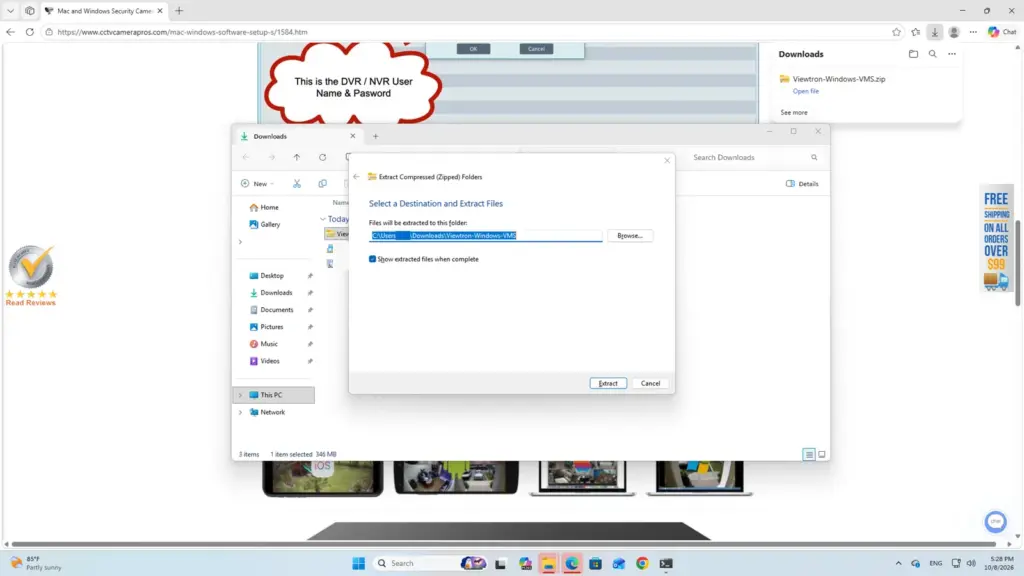This screenshot has height=576, width=1024.
Task: Open Edge tab actions dropdown
Action: pos(10,10)
